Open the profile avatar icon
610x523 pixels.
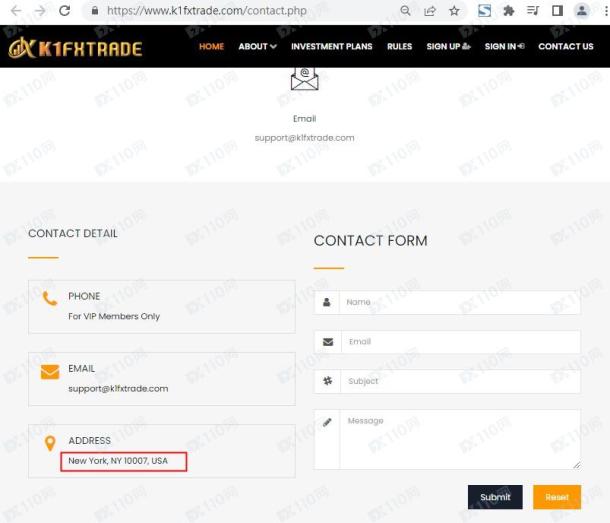[582, 11]
